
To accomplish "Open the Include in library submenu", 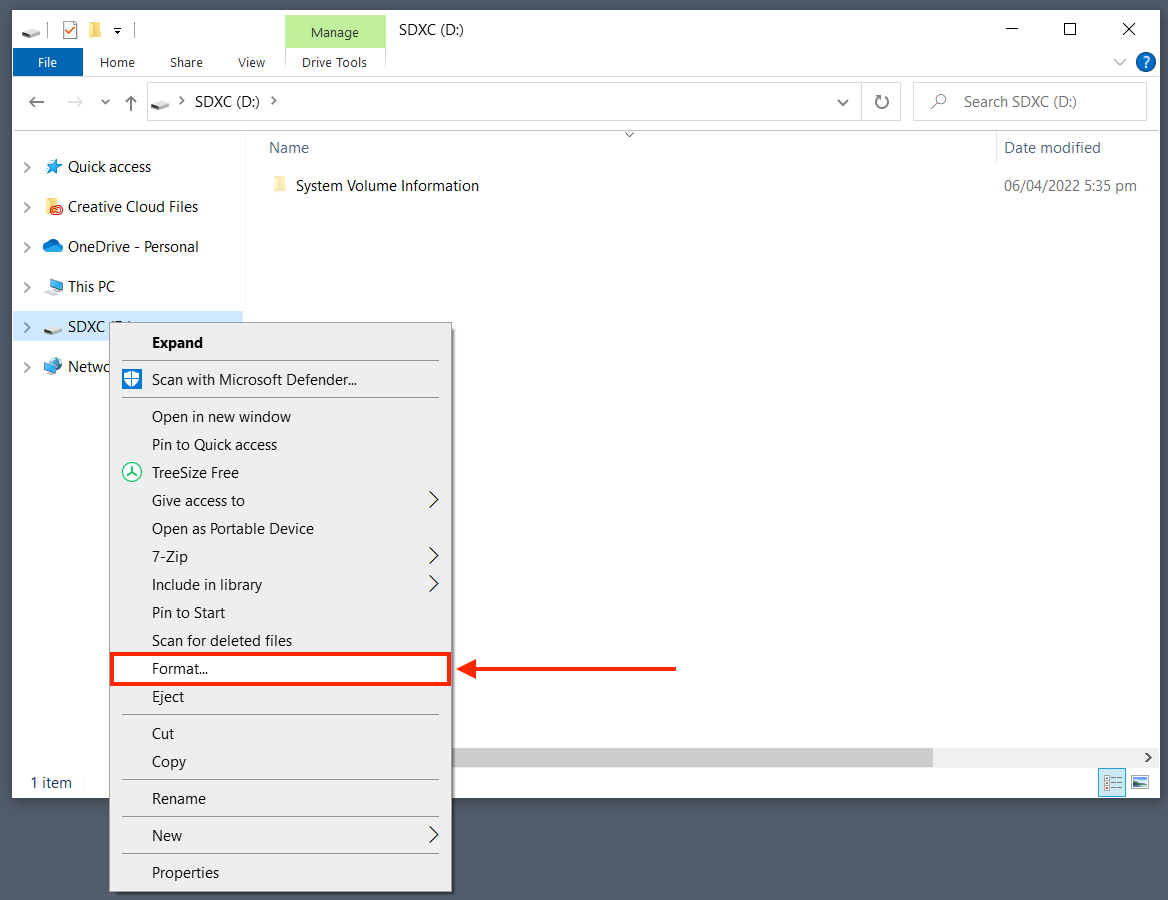I will [x=280, y=585].
